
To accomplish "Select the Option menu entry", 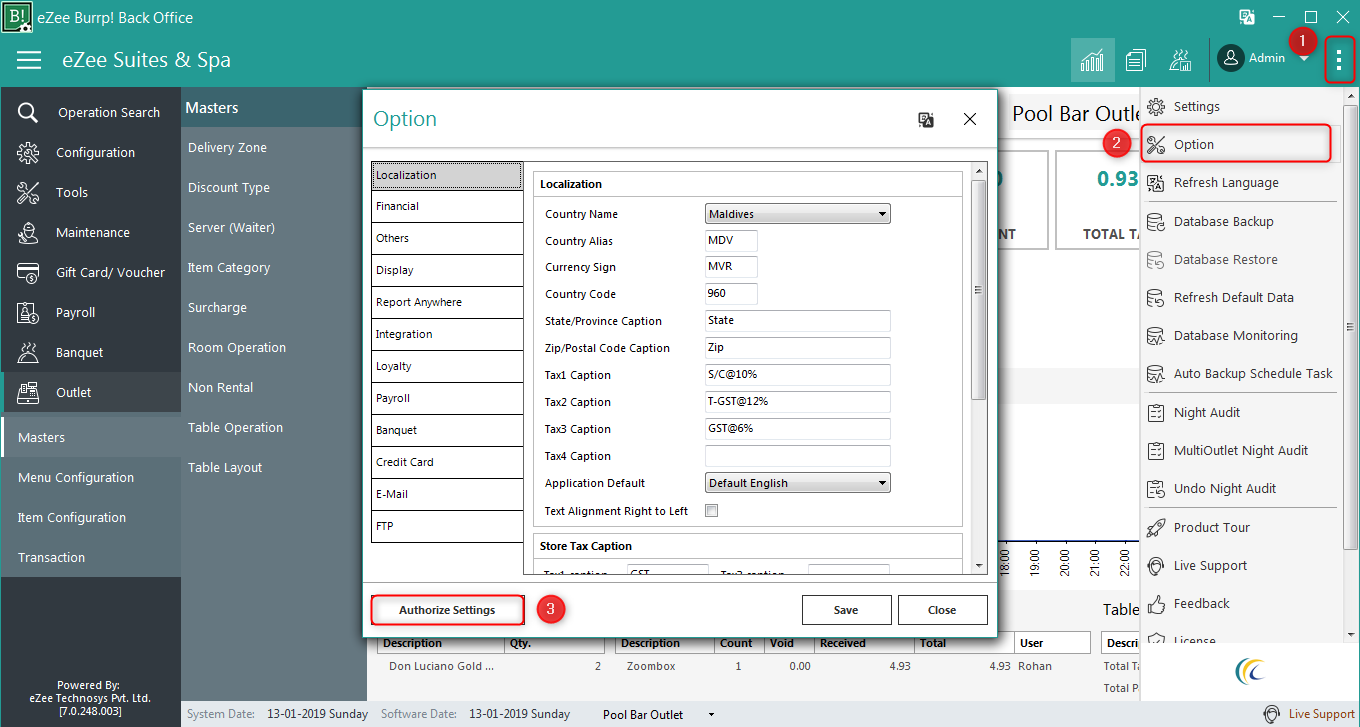I will 1235,144.
